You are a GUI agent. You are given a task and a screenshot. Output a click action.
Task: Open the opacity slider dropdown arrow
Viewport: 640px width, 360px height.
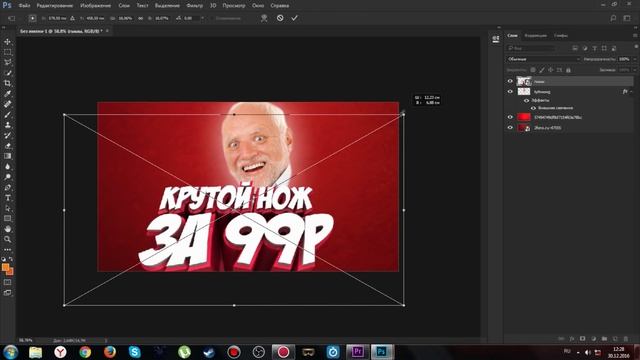pos(634,59)
